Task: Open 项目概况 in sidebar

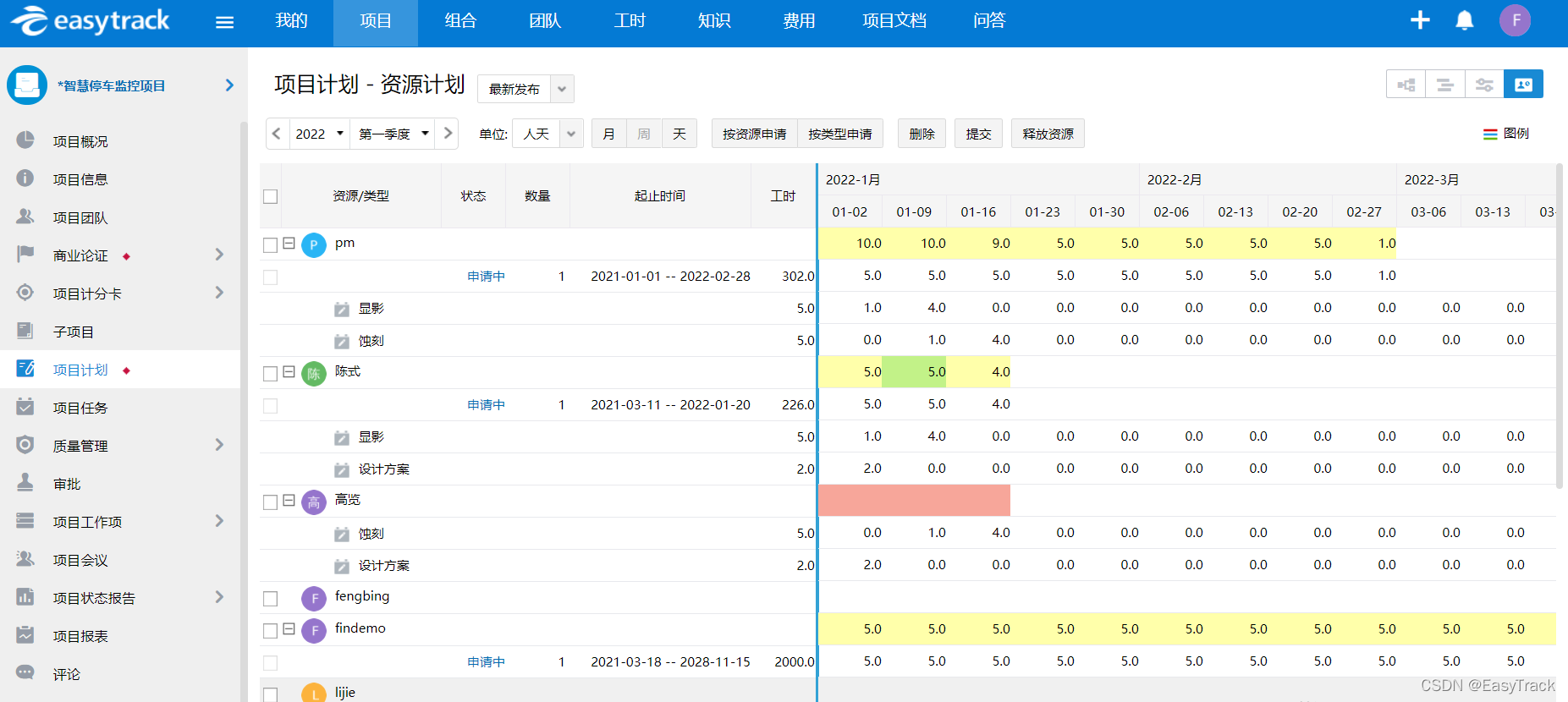Action: pos(80,141)
